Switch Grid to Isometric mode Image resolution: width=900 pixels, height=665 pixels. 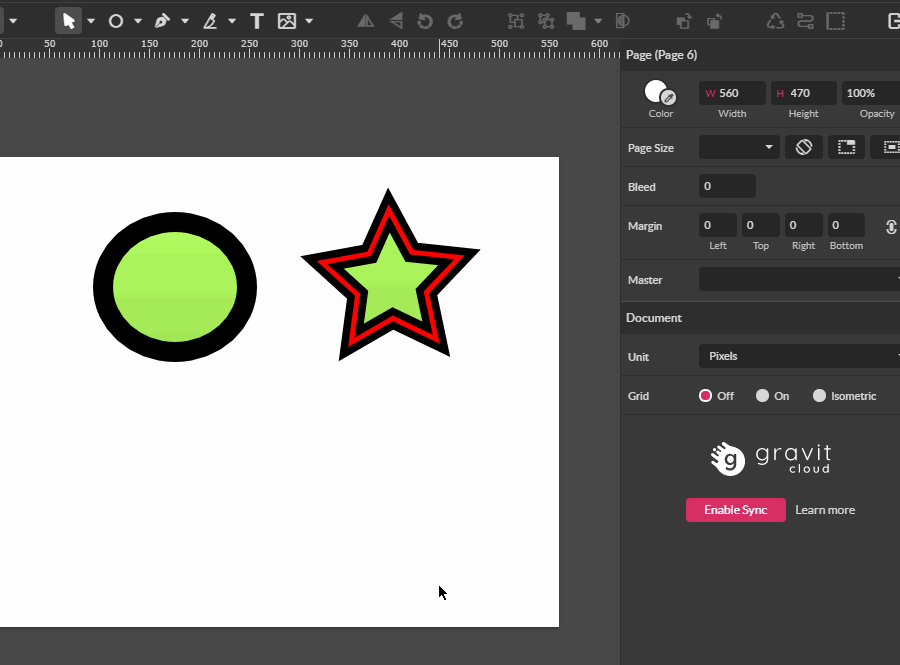pyautogui.click(x=819, y=395)
